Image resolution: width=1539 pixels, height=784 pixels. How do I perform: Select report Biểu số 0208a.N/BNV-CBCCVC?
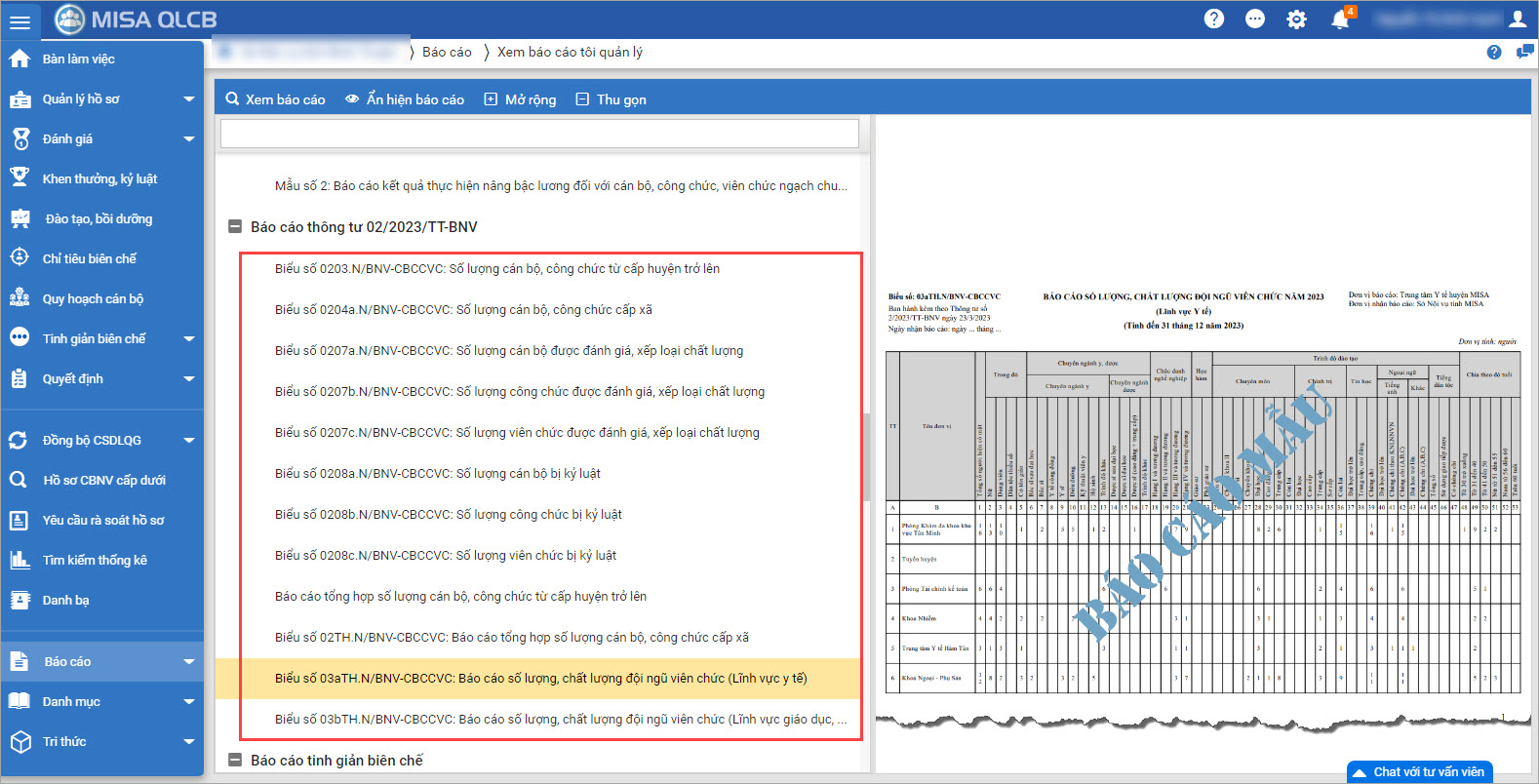[x=438, y=473]
